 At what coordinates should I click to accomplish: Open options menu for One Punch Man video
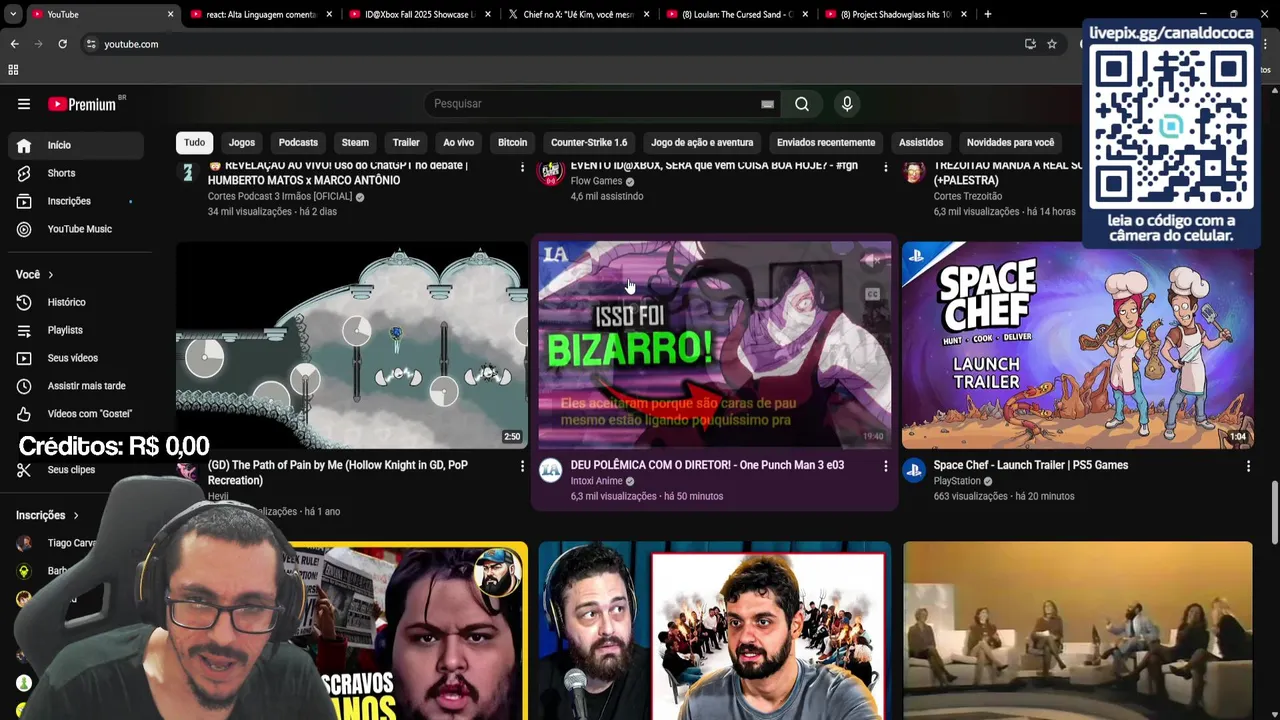(x=885, y=466)
